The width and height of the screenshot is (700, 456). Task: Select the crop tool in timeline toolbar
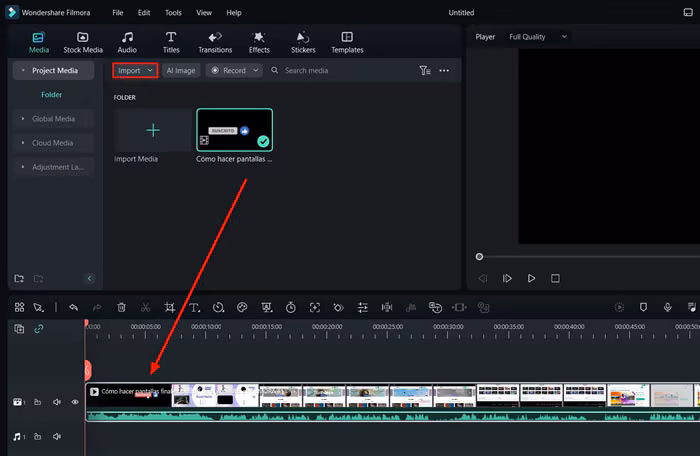click(170, 308)
